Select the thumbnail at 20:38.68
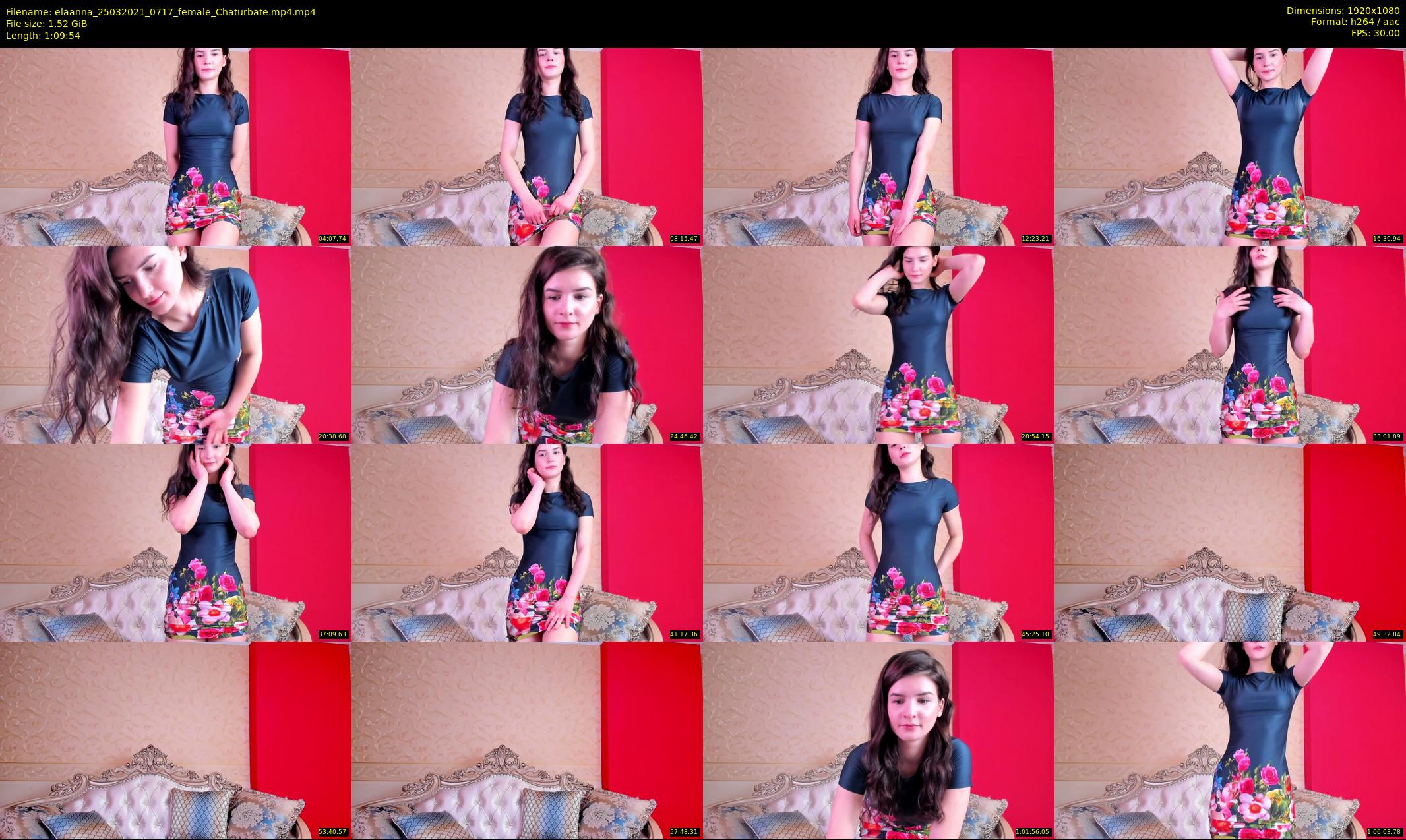 pos(175,344)
